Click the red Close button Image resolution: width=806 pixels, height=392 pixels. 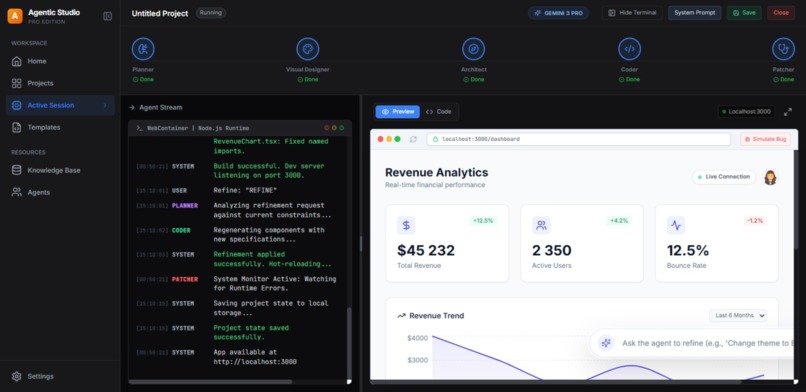point(781,13)
